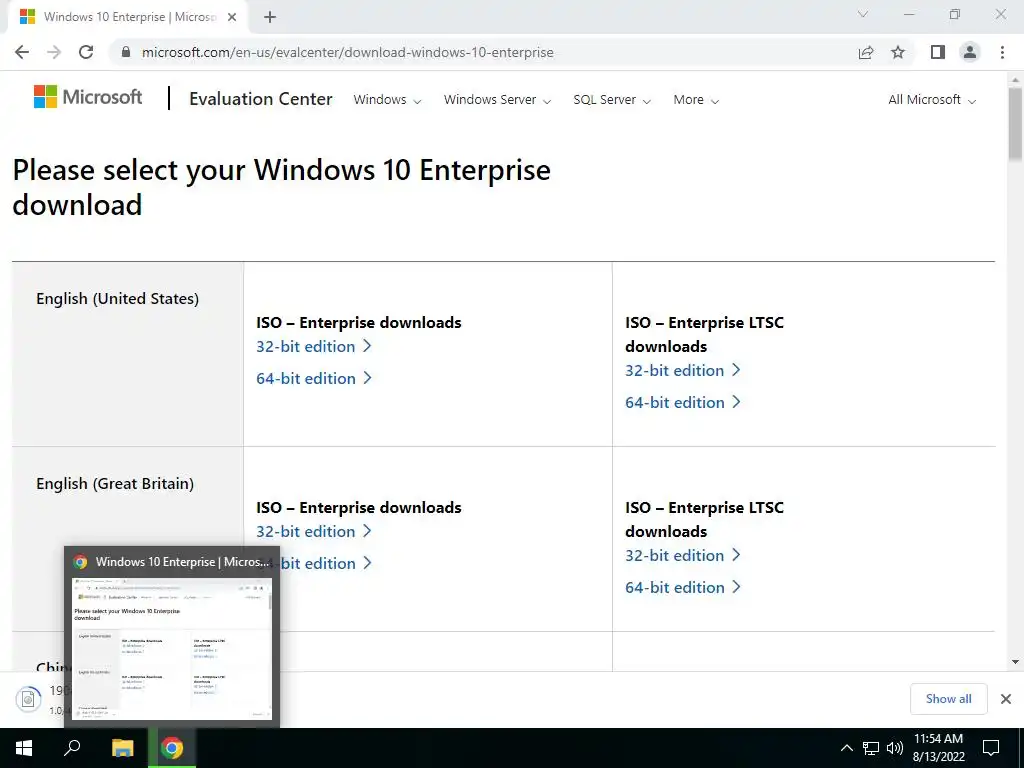Reload the current page
This screenshot has height=768, width=1024.
click(86, 52)
